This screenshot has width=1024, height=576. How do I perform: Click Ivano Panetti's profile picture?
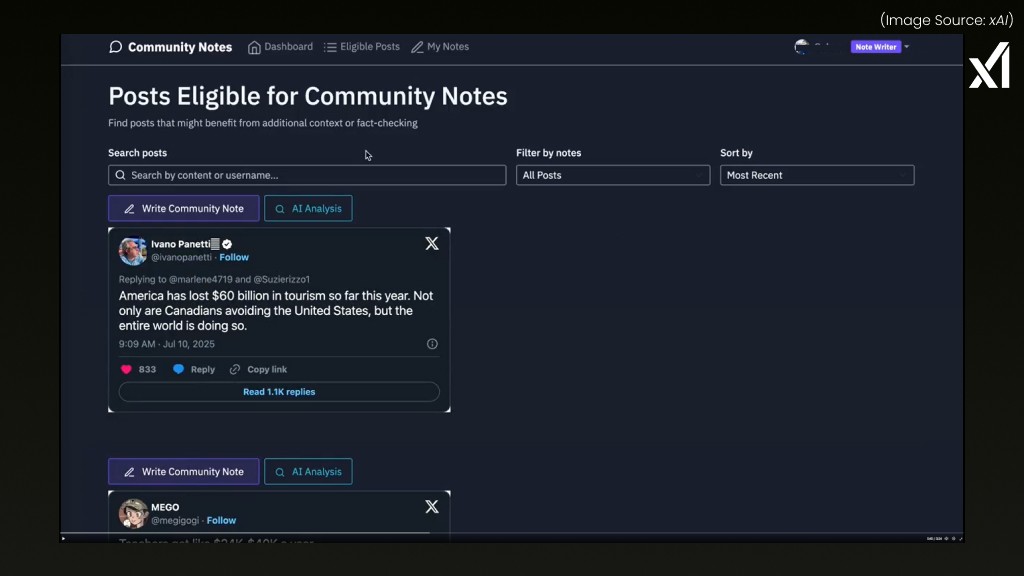coord(133,251)
